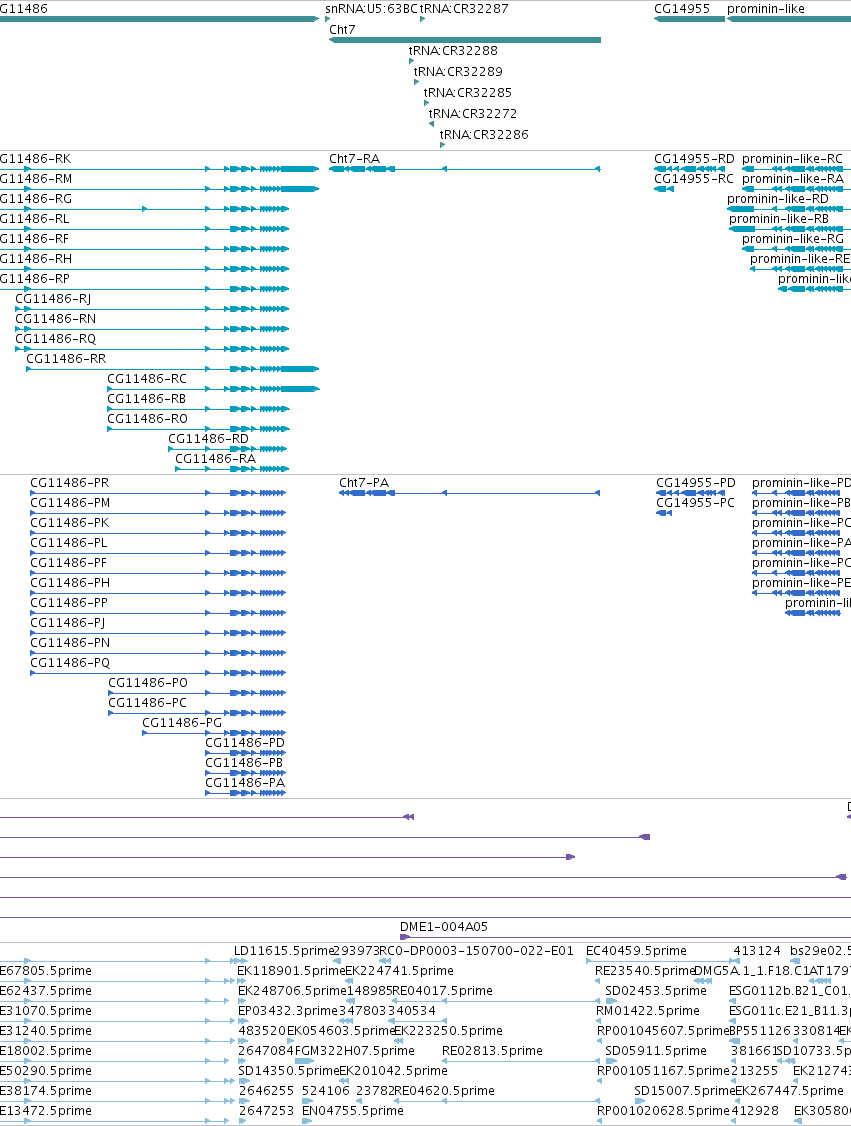Image resolution: width=851 pixels, height=1126 pixels.
Task: Click the Cht7 gene bar
Action: [465, 40]
